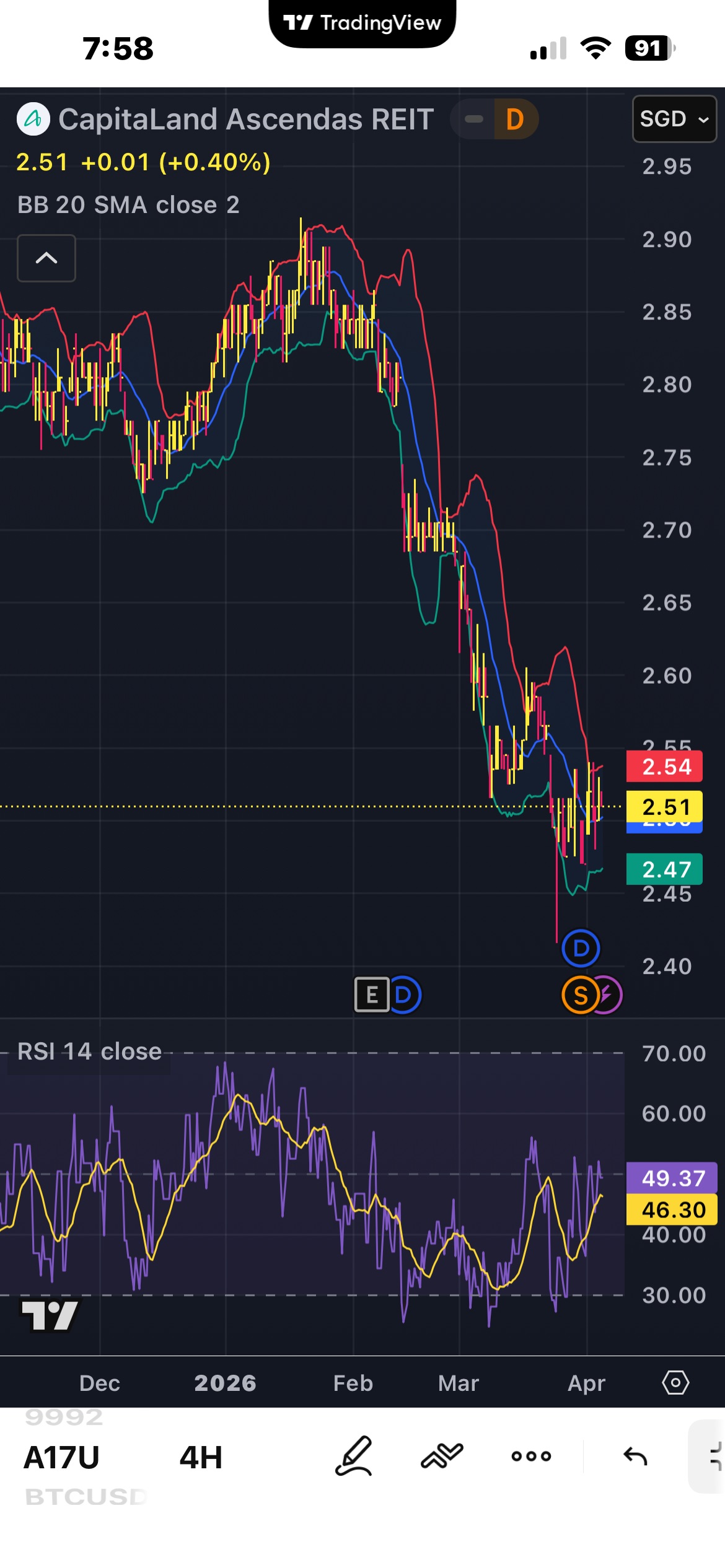Open chart settings hexagon icon

[675, 1383]
